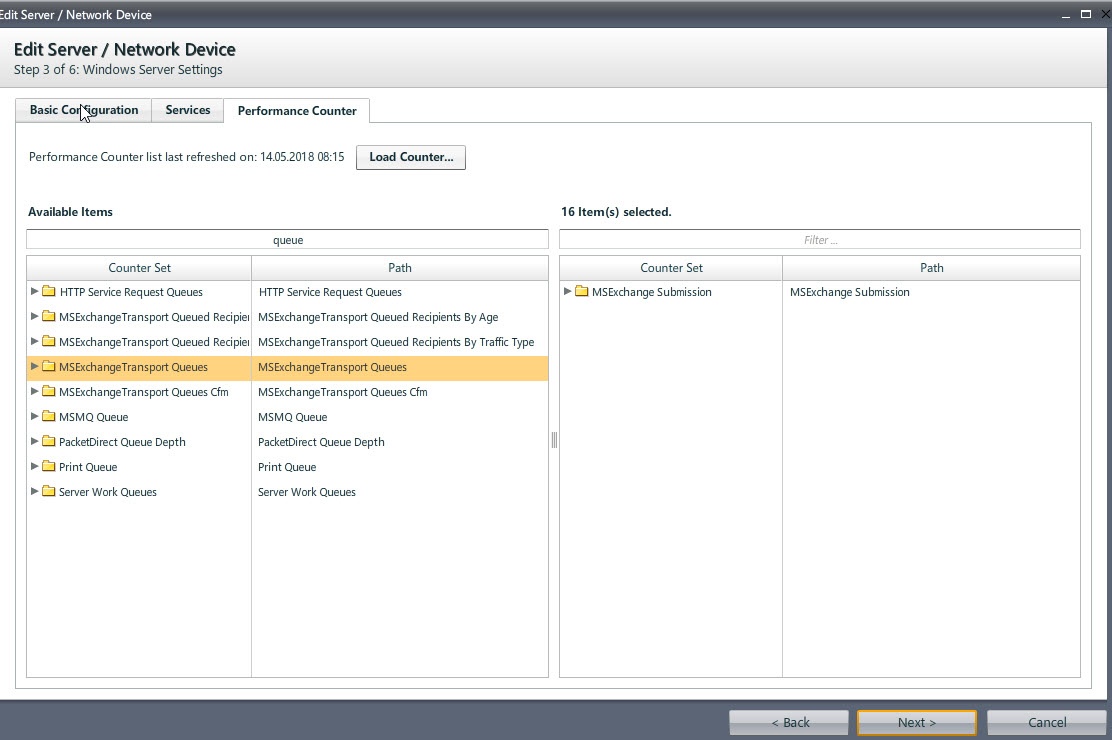The image size is (1112, 740).
Task: Click the Print Queue folder icon
Action: click(x=48, y=467)
